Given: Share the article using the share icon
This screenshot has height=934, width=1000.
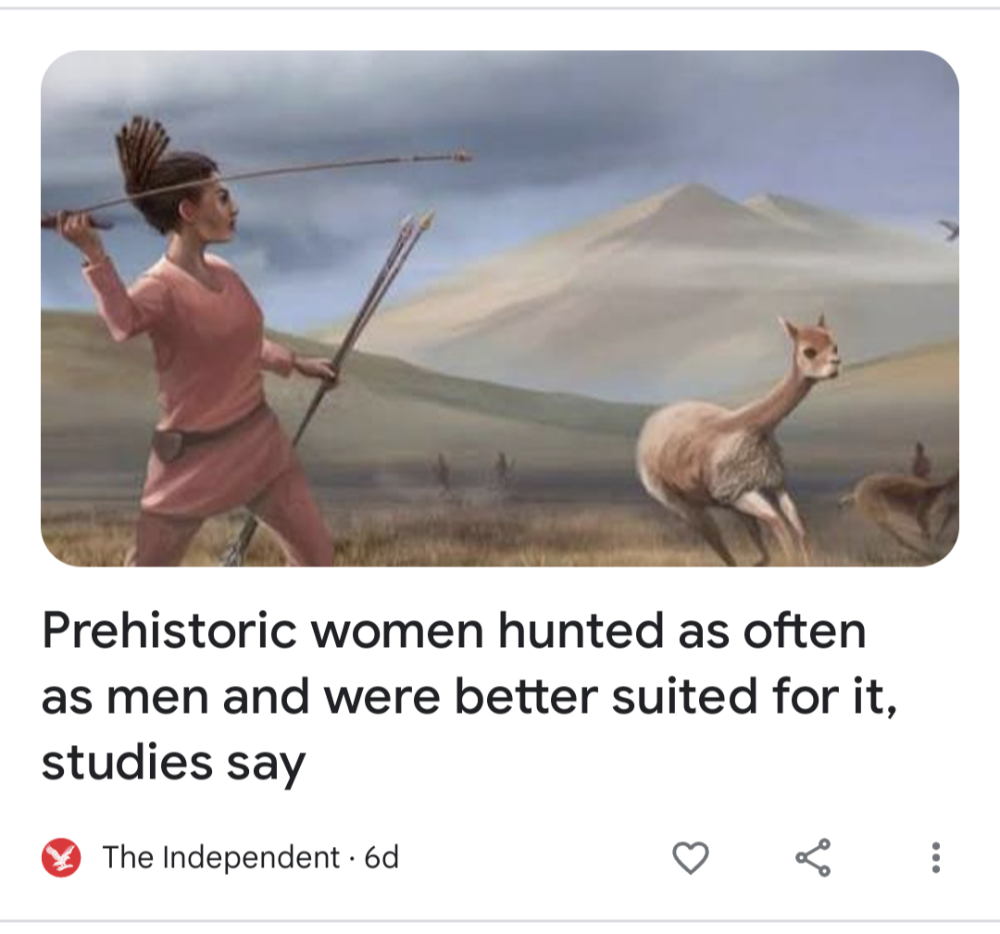Looking at the screenshot, I should [x=813, y=857].
